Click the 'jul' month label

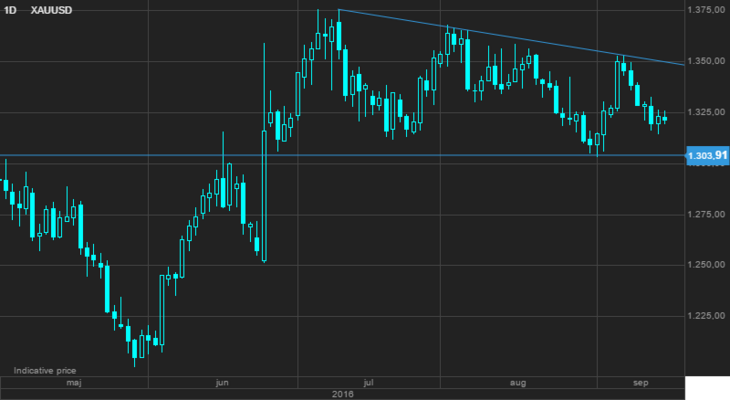click(x=370, y=383)
